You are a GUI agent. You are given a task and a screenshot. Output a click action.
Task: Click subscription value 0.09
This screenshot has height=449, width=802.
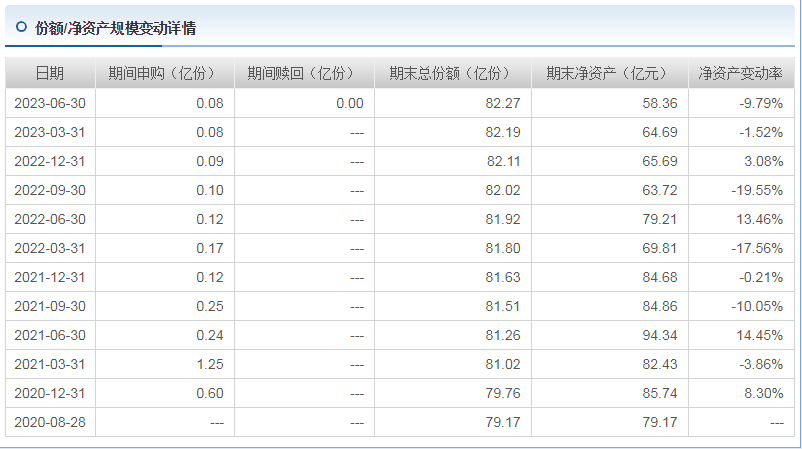point(210,162)
